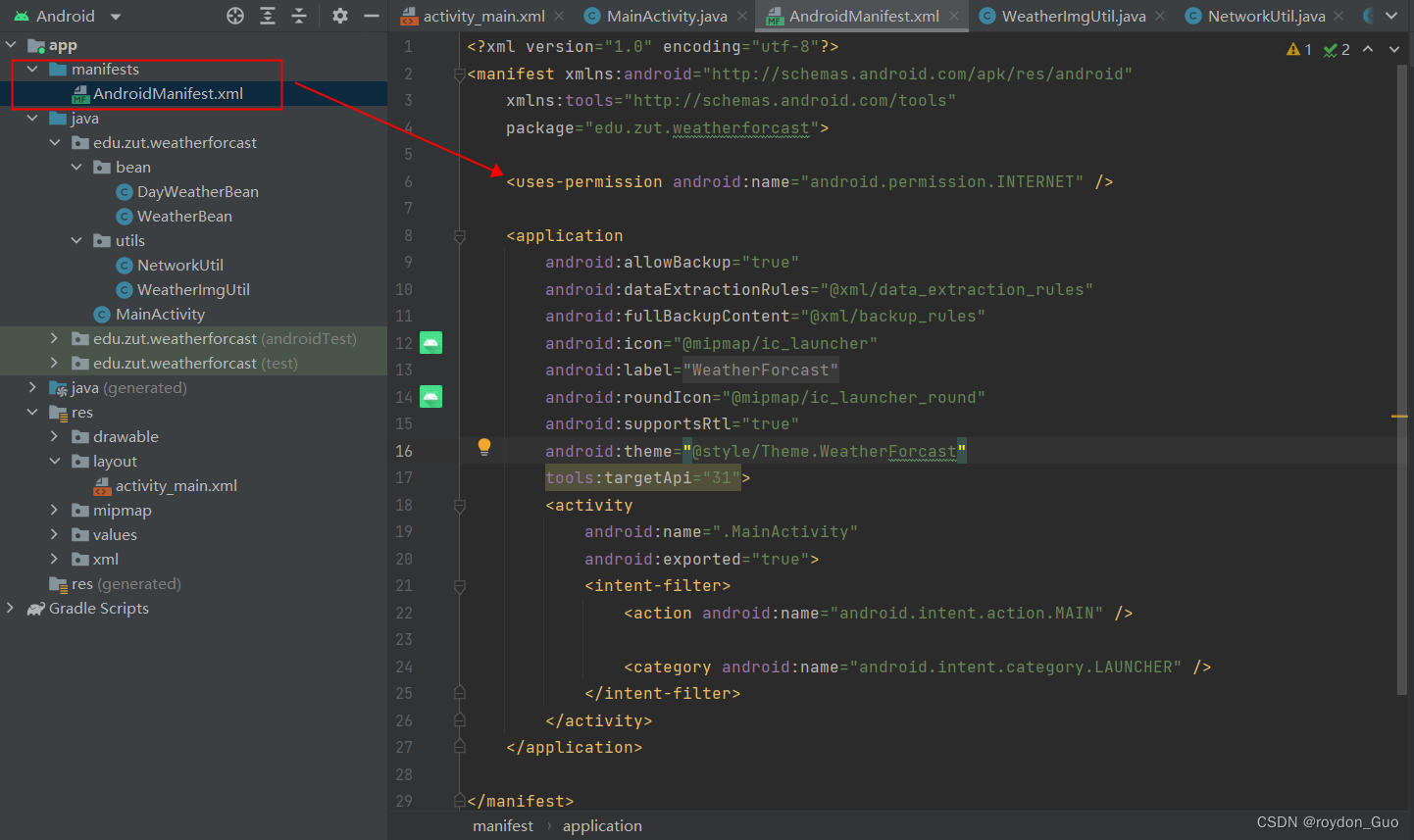This screenshot has height=840, width=1414.
Task: Click round launcher icon gutter preview line 14
Action: [x=431, y=396]
